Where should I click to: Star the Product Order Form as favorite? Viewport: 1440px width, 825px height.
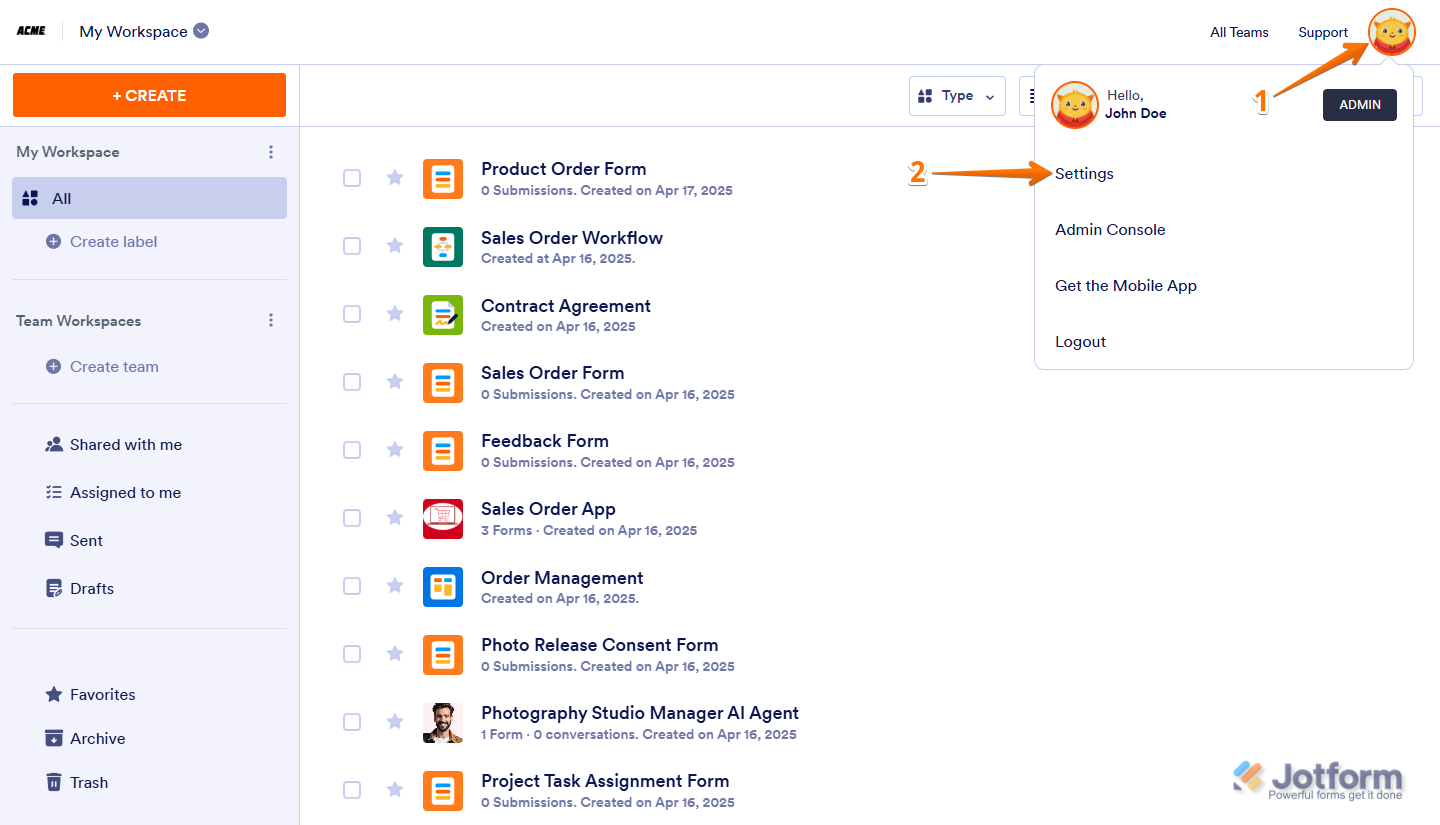(395, 178)
